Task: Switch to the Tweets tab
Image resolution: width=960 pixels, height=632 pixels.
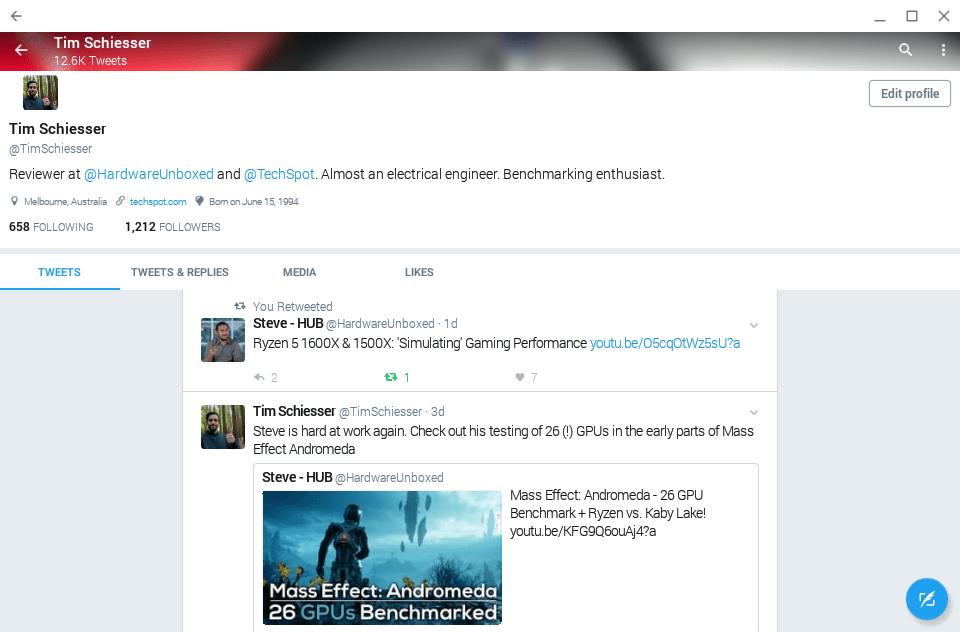Action: 59,272
